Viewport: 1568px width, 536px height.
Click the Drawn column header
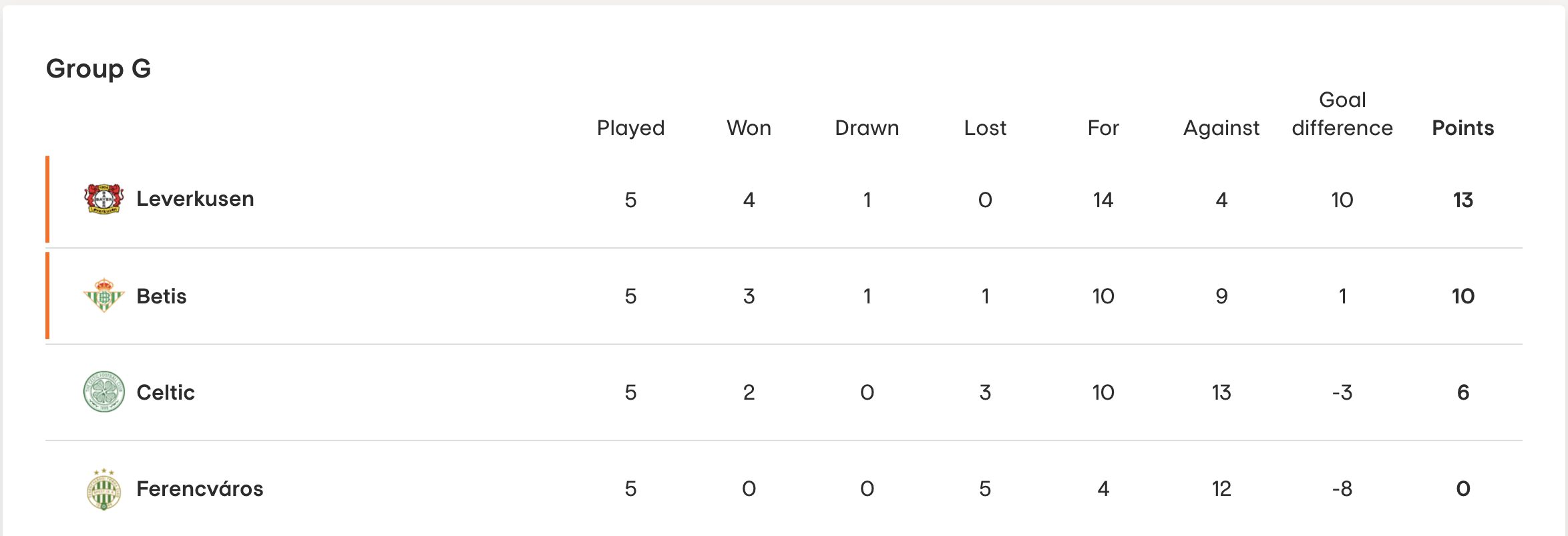867,128
